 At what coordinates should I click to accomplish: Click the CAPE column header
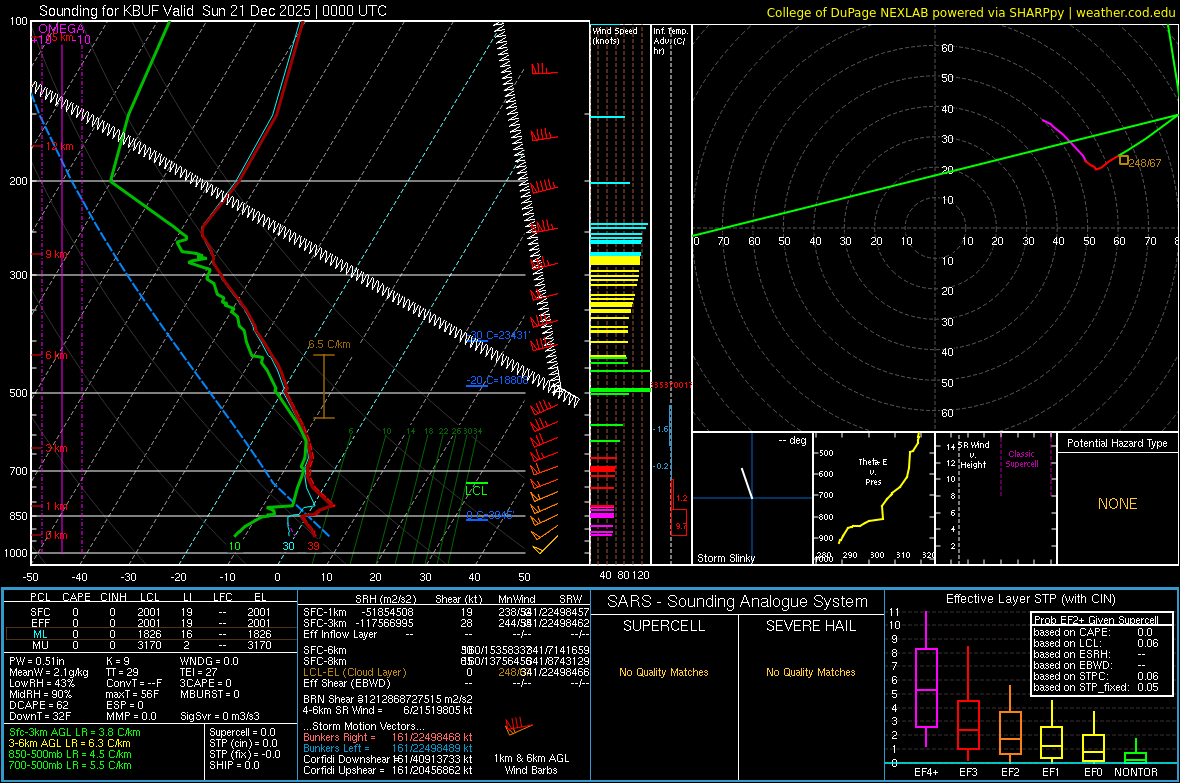click(76, 597)
